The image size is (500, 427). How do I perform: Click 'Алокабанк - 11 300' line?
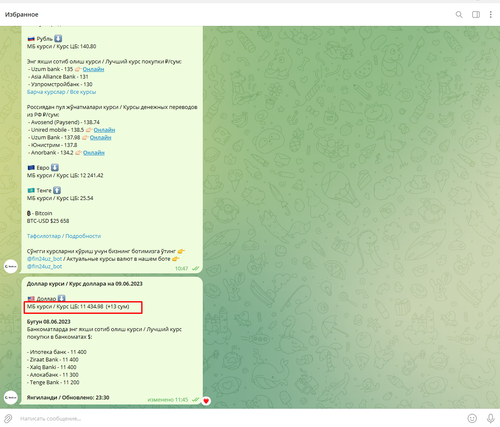point(53,375)
